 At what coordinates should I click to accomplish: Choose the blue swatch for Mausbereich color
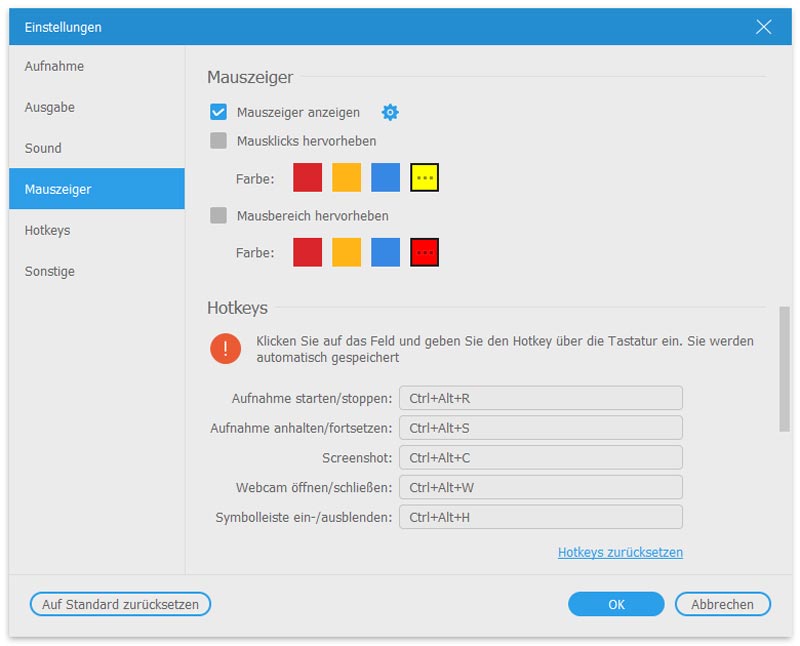pos(385,252)
